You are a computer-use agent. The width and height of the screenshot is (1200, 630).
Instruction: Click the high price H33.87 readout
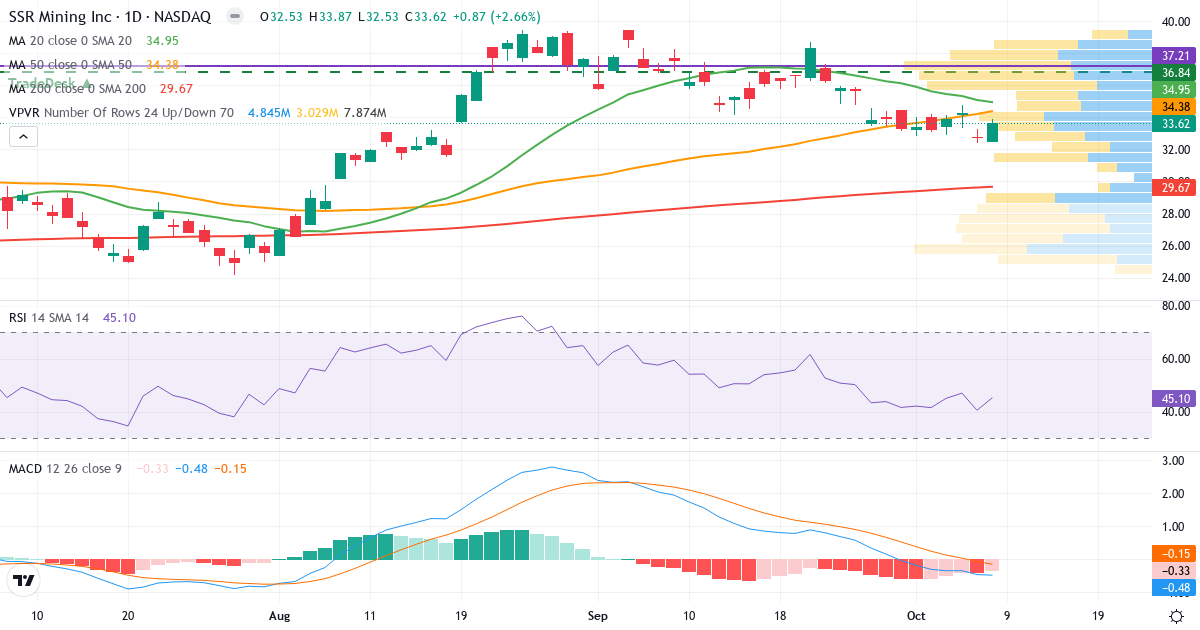[329, 17]
